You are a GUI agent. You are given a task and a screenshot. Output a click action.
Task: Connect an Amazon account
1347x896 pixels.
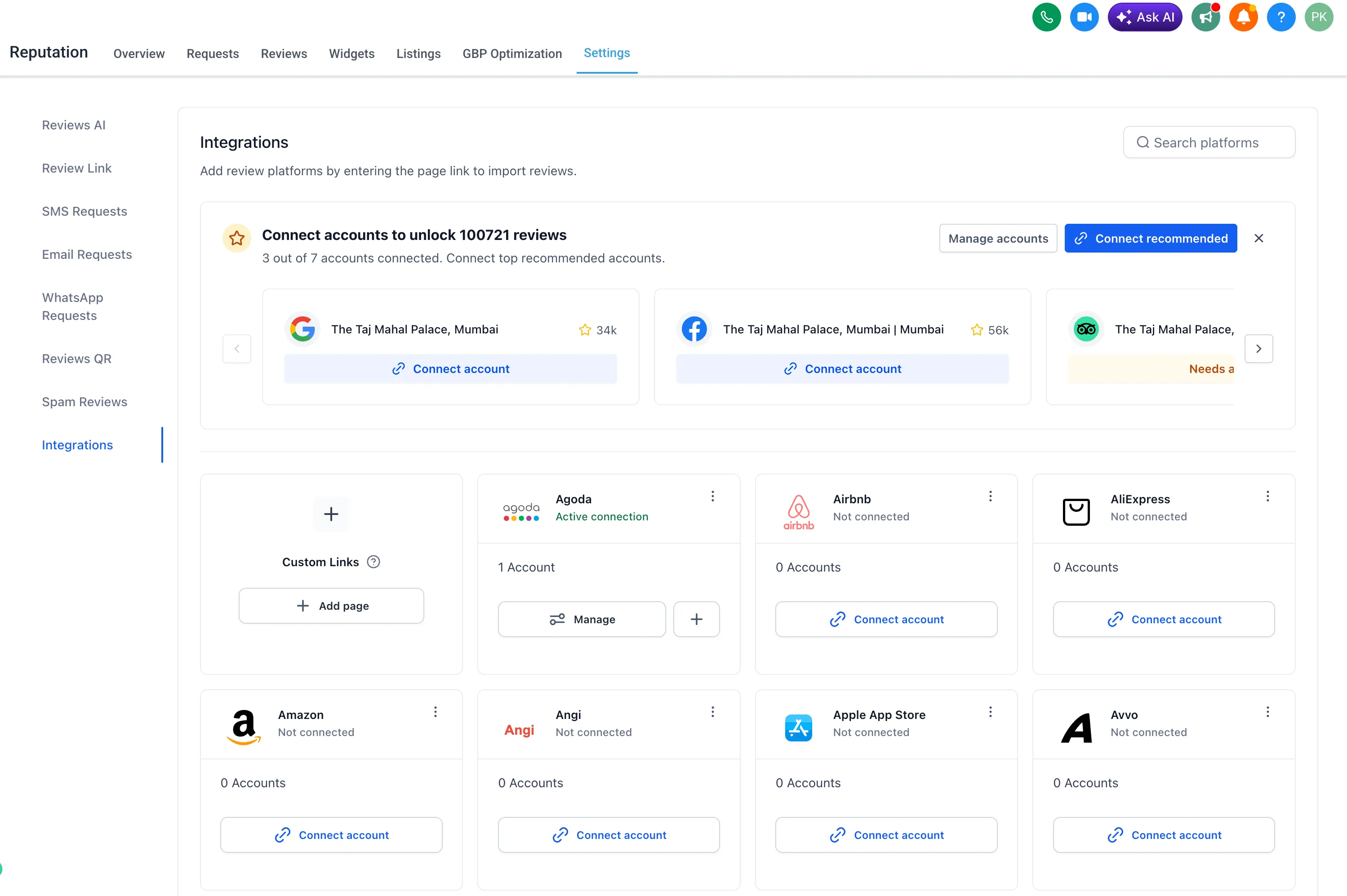[331, 835]
